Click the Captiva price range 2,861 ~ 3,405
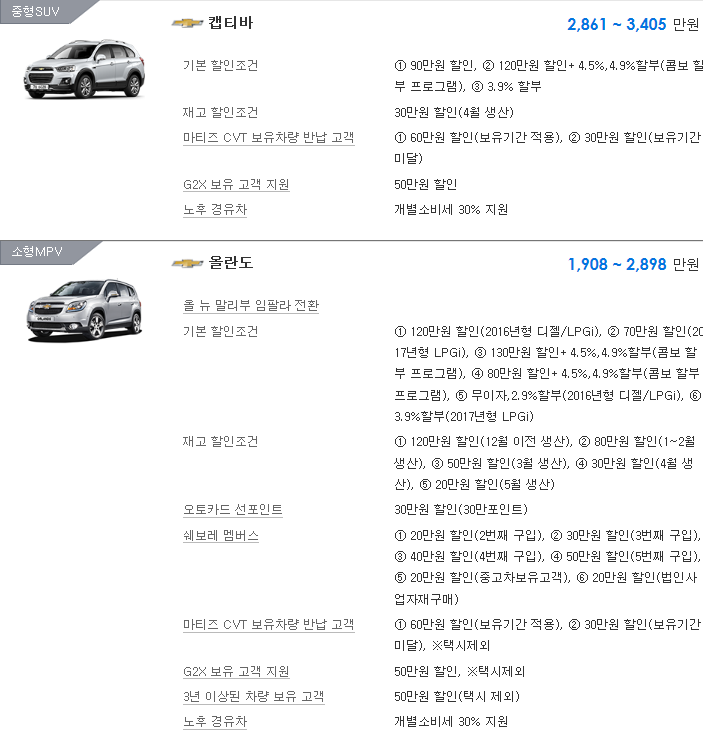Image resolution: width=703 pixels, height=752 pixels. pyautogui.click(x=617, y=24)
